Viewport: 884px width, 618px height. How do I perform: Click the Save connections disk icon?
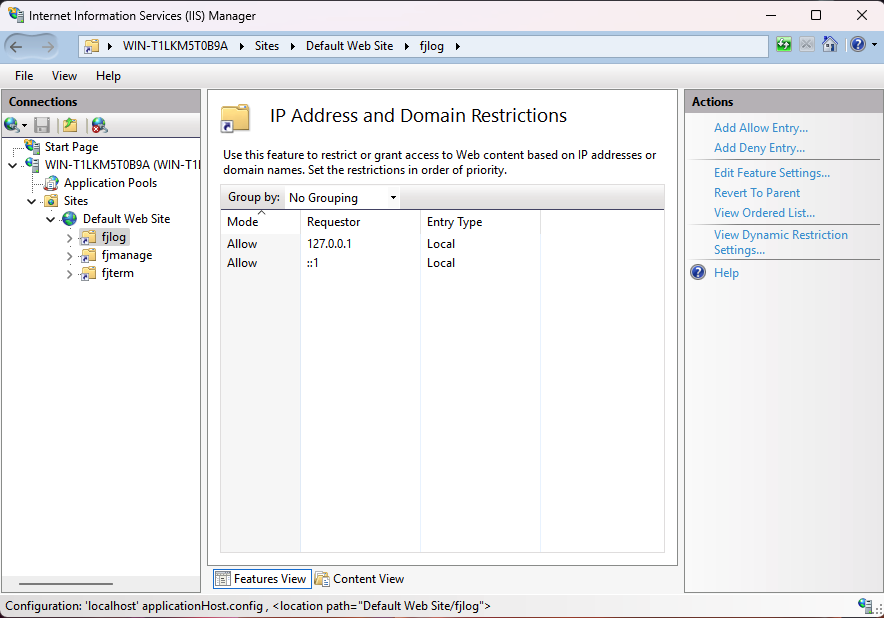40,124
